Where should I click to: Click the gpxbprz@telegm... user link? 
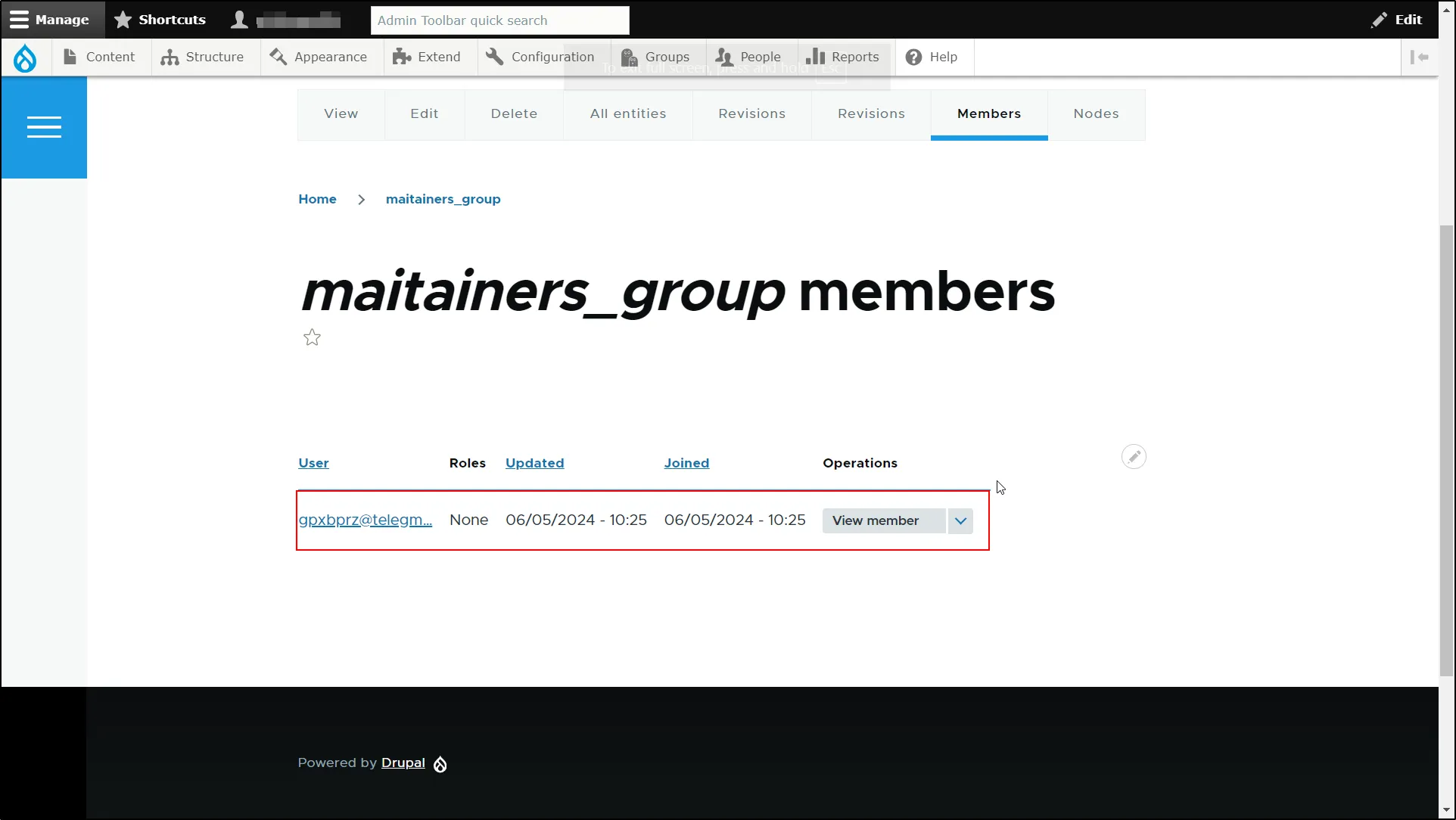pos(364,519)
